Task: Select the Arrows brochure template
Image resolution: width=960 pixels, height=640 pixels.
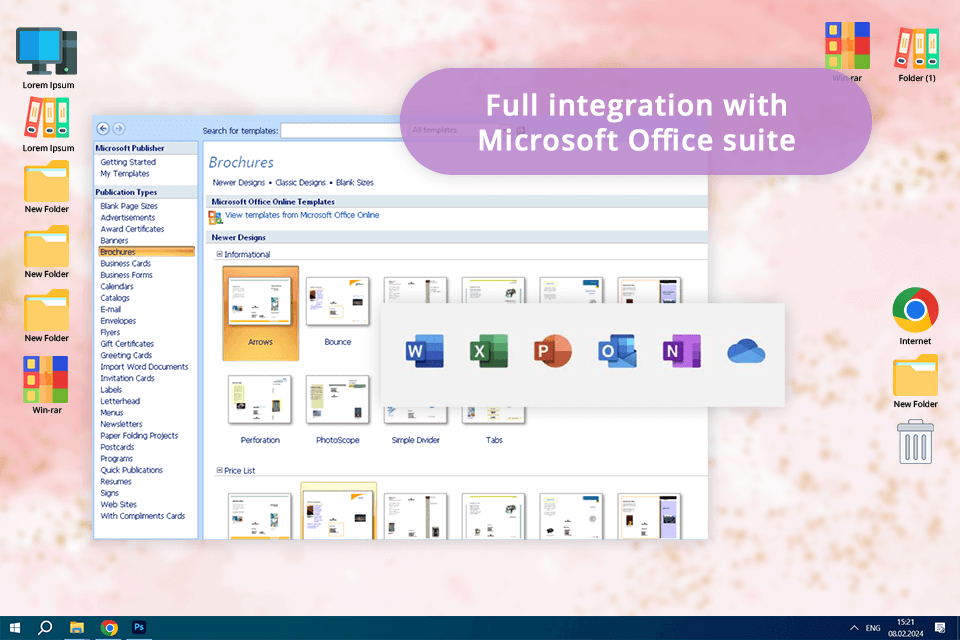Action: pos(260,313)
